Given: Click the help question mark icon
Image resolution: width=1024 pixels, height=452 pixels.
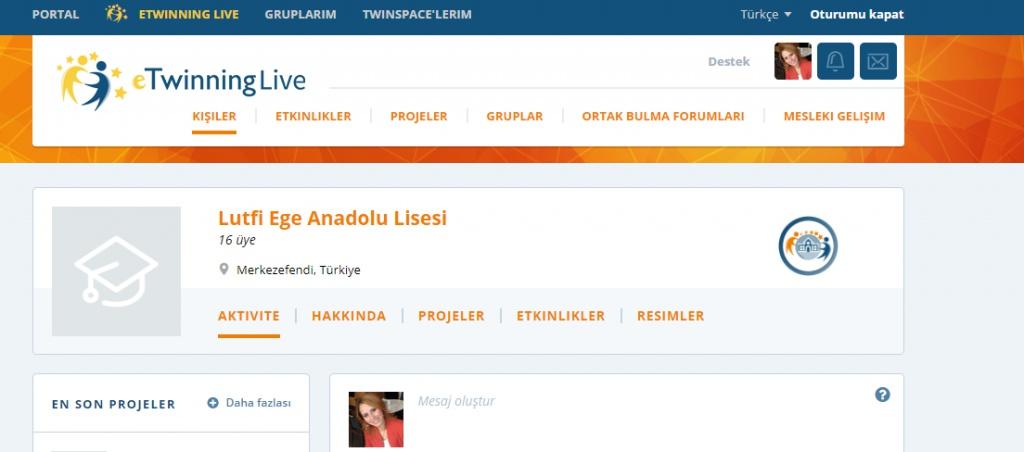Looking at the screenshot, I should click(x=882, y=395).
